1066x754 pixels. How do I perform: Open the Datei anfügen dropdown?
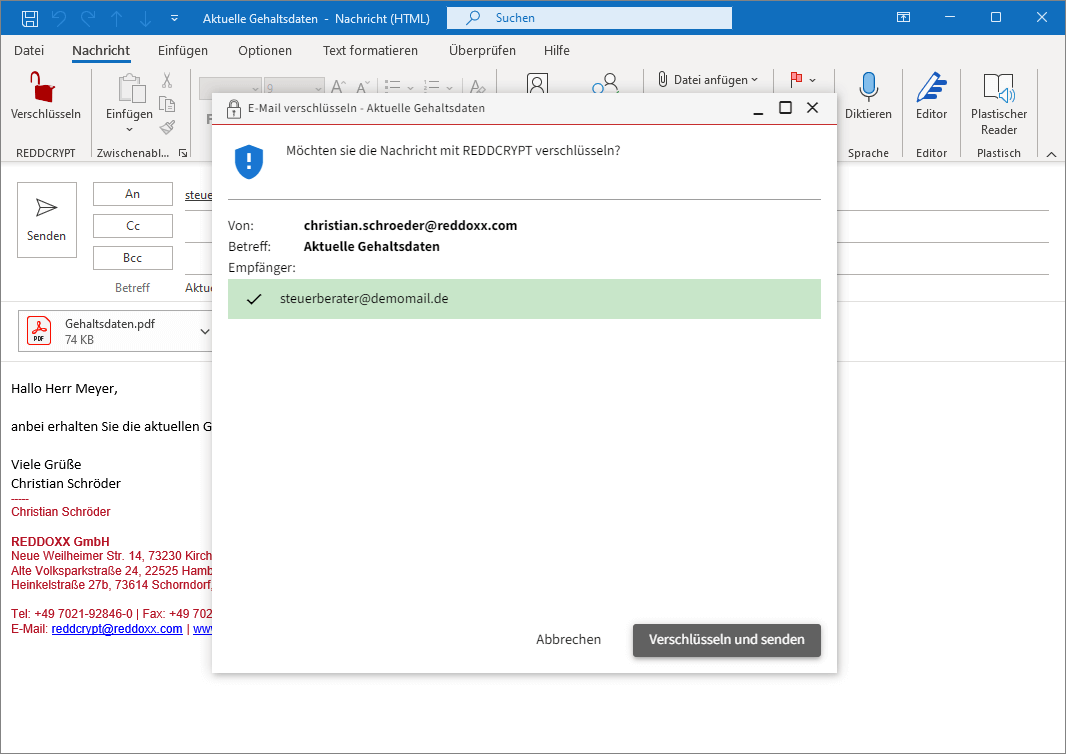[x=708, y=80]
